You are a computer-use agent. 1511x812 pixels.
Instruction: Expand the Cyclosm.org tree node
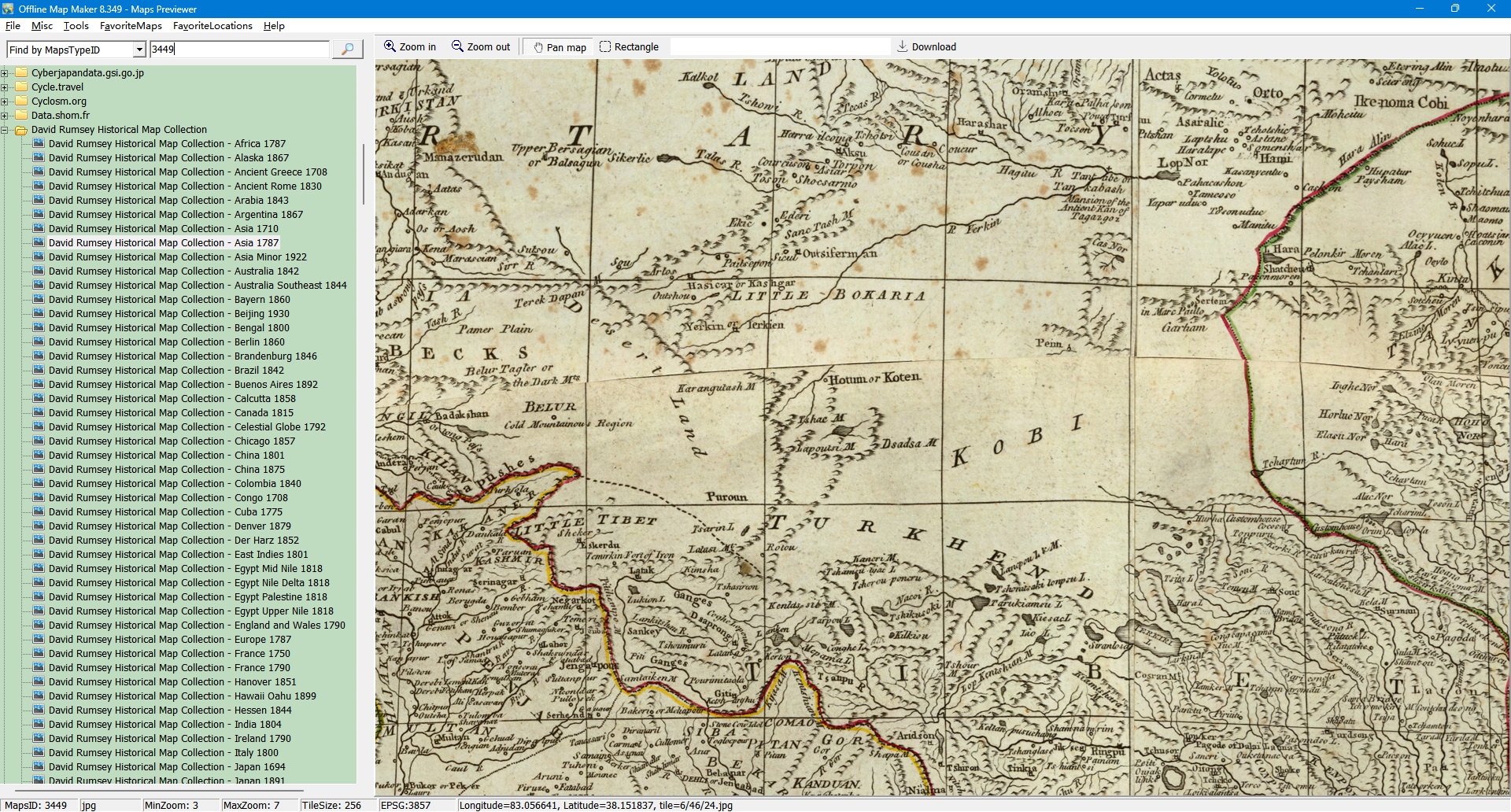[x=5, y=101]
